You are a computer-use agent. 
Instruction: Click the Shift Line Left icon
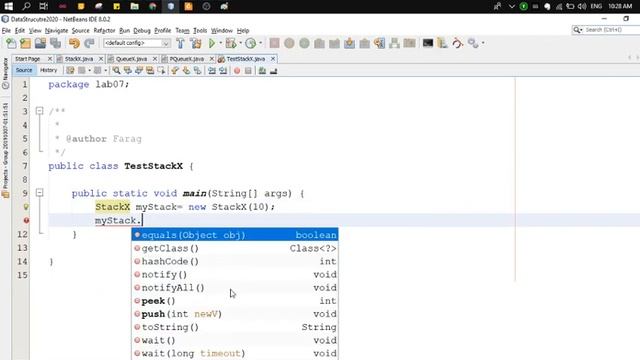(x=211, y=71)
